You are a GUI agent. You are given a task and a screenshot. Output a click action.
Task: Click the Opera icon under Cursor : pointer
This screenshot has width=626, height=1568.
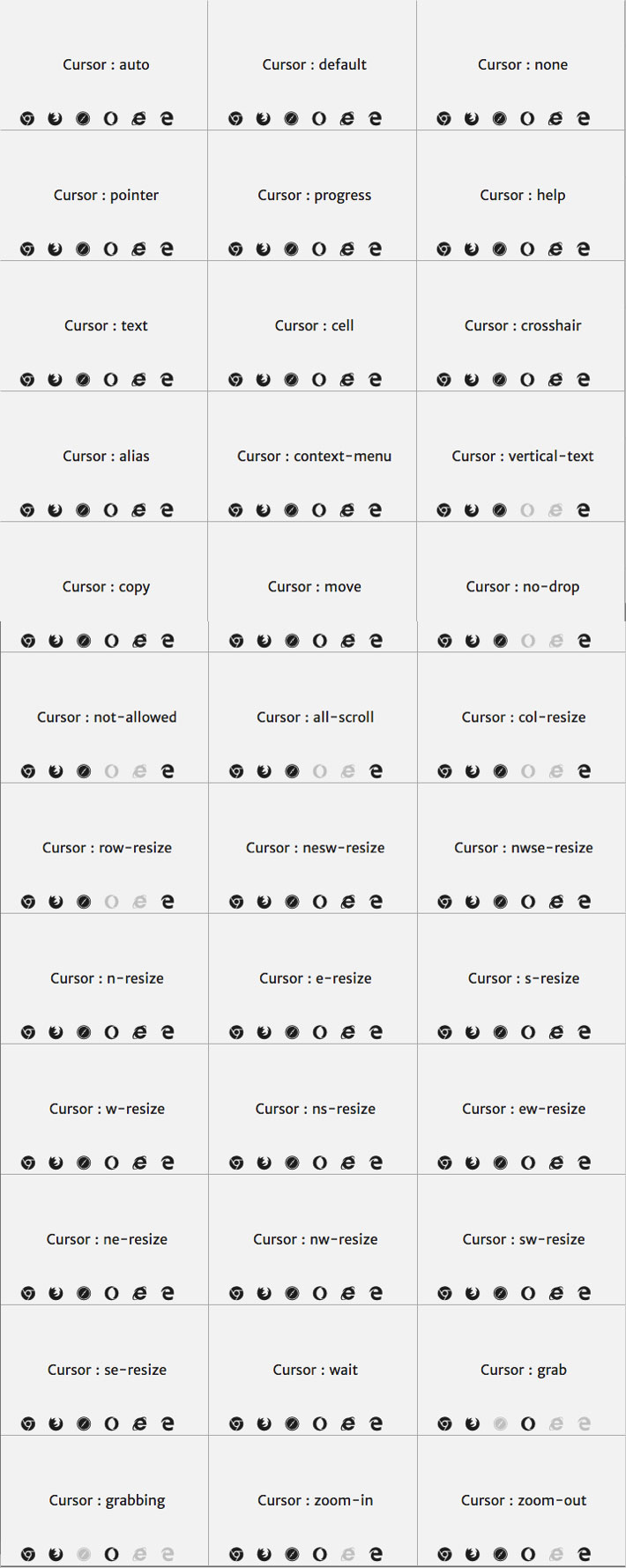click(110, 249)
